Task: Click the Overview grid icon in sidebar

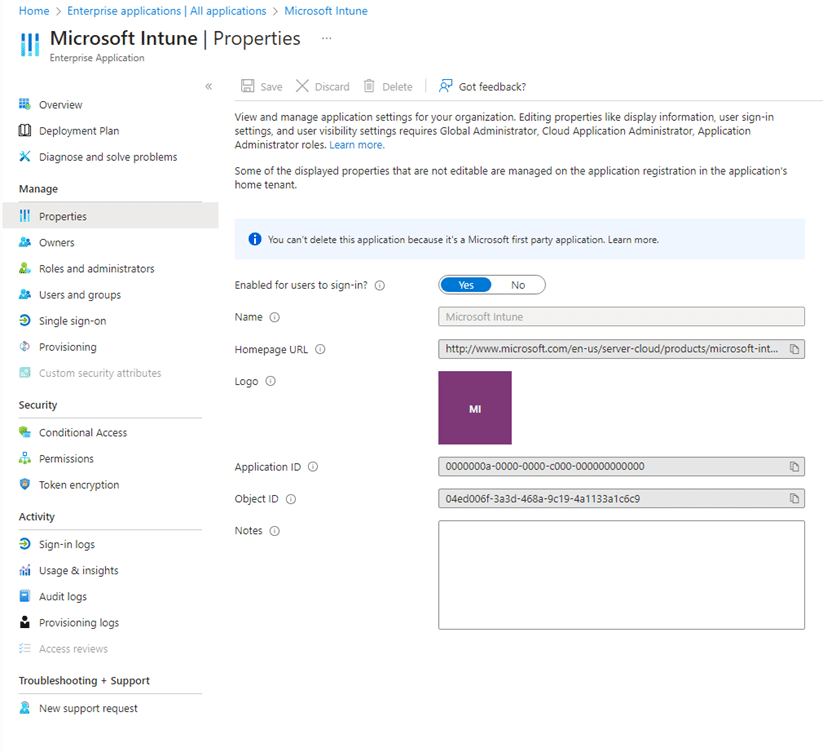Action: (25, 104)
